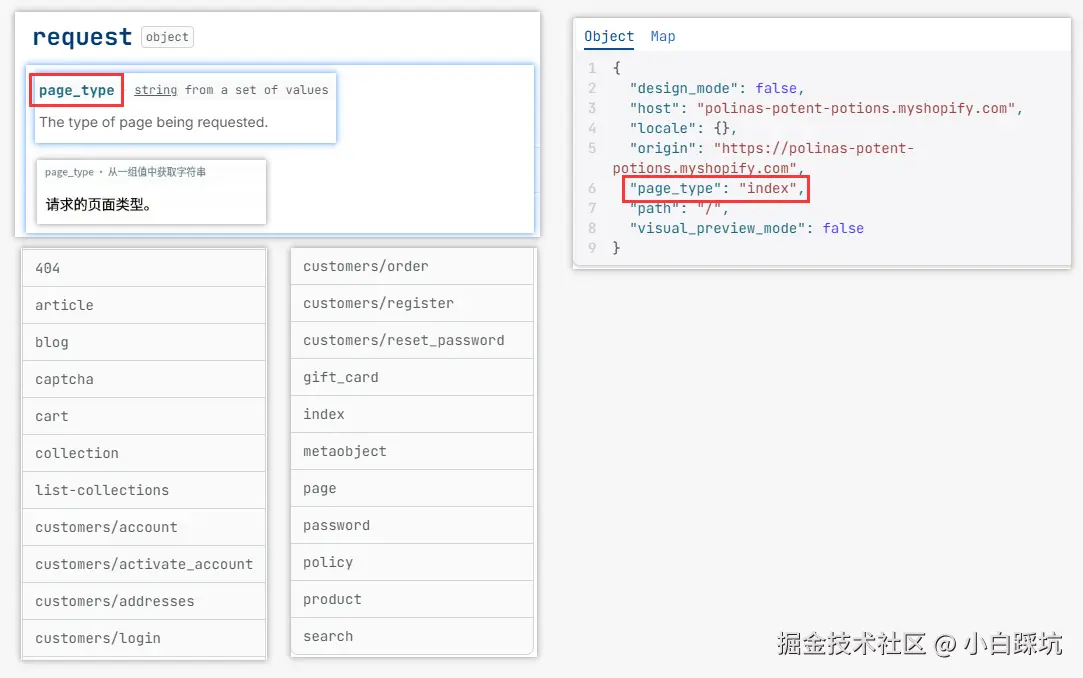This screenshot has width=1083, height=678.
Task: Click the "visual_preview_mode": false code line
Action: pyautogui.click(x=747, y=229)
